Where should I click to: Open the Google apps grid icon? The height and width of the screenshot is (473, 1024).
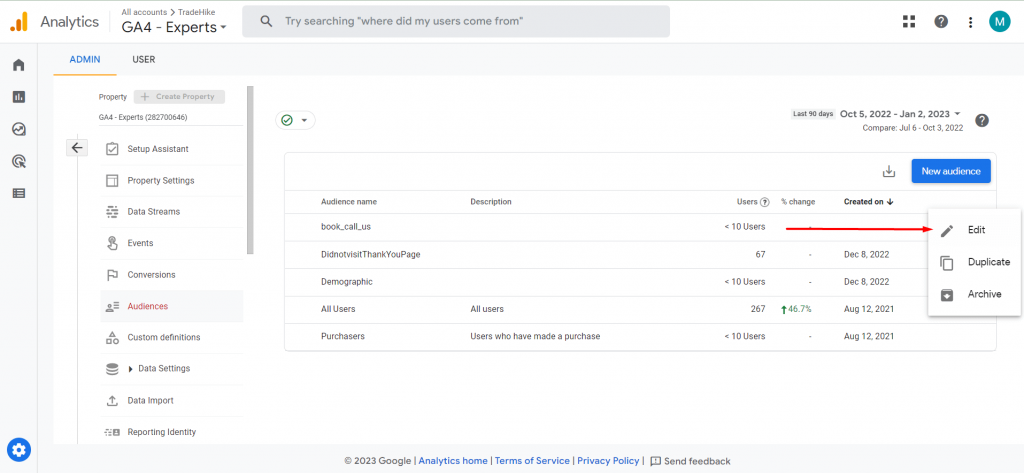(x=908, y=22)
